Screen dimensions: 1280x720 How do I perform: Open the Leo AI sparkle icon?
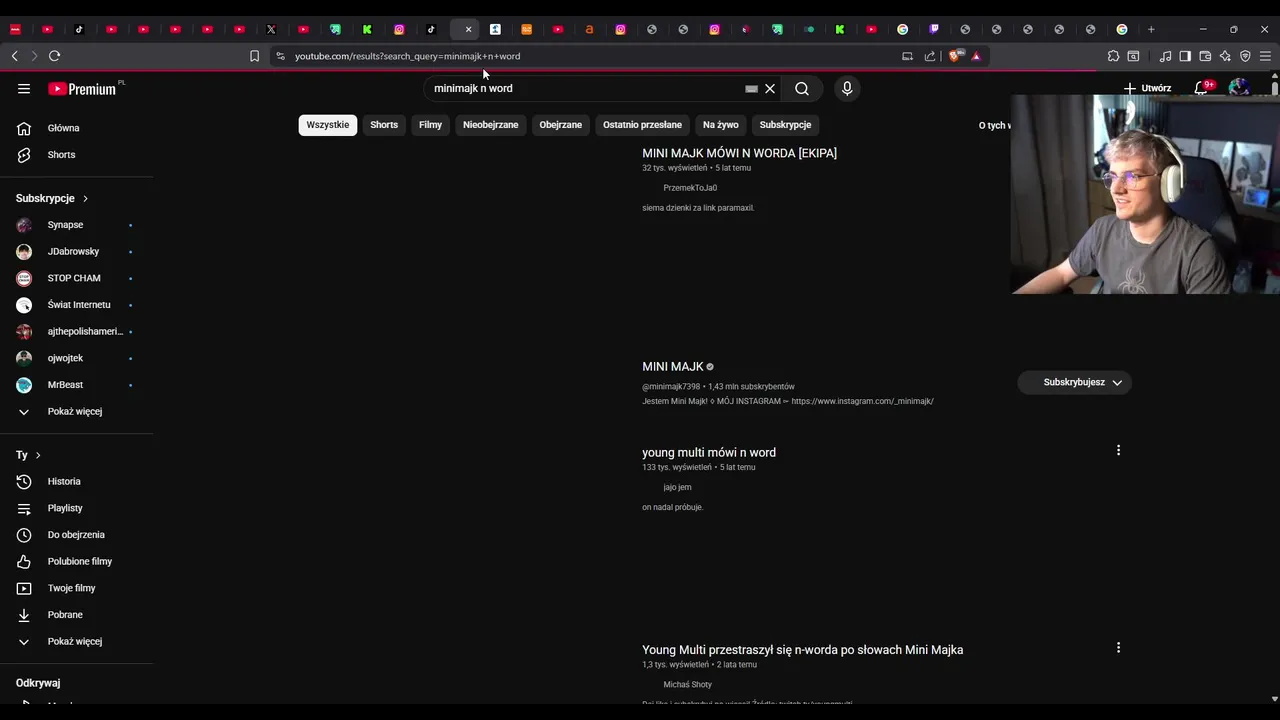pos(1225,56)
